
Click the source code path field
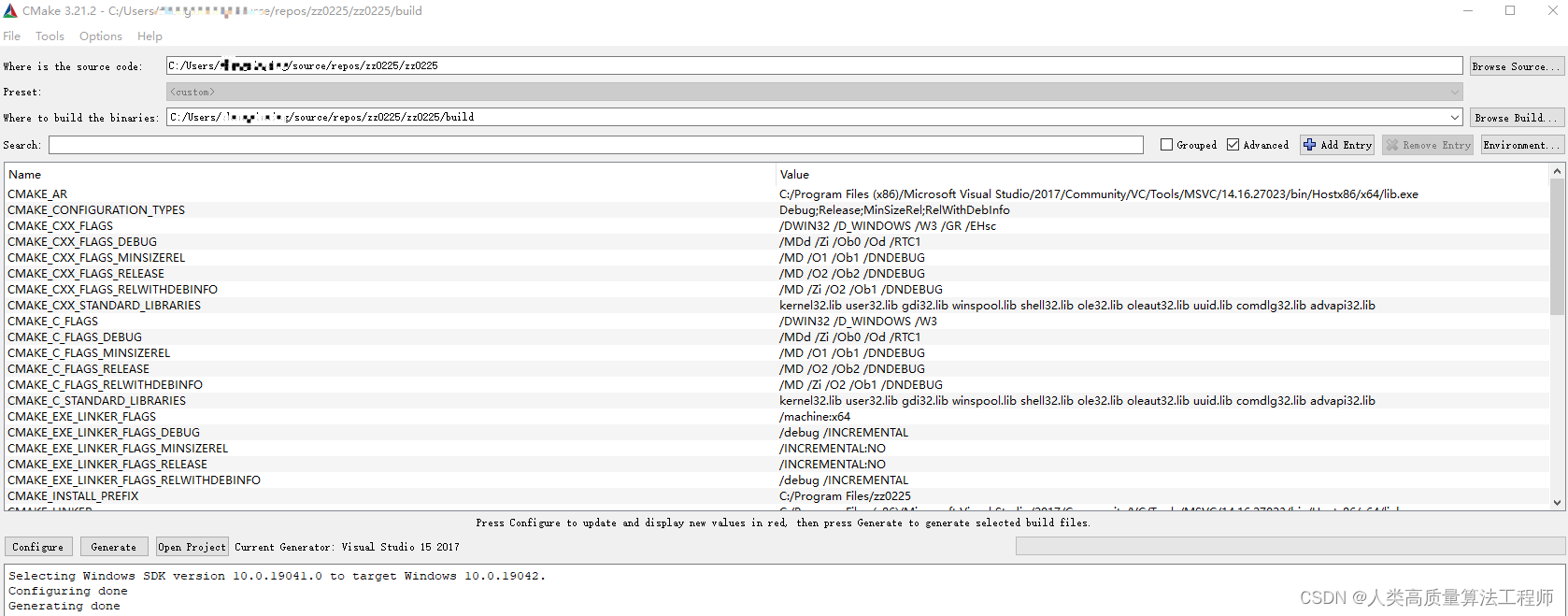[x=814, y=65]
